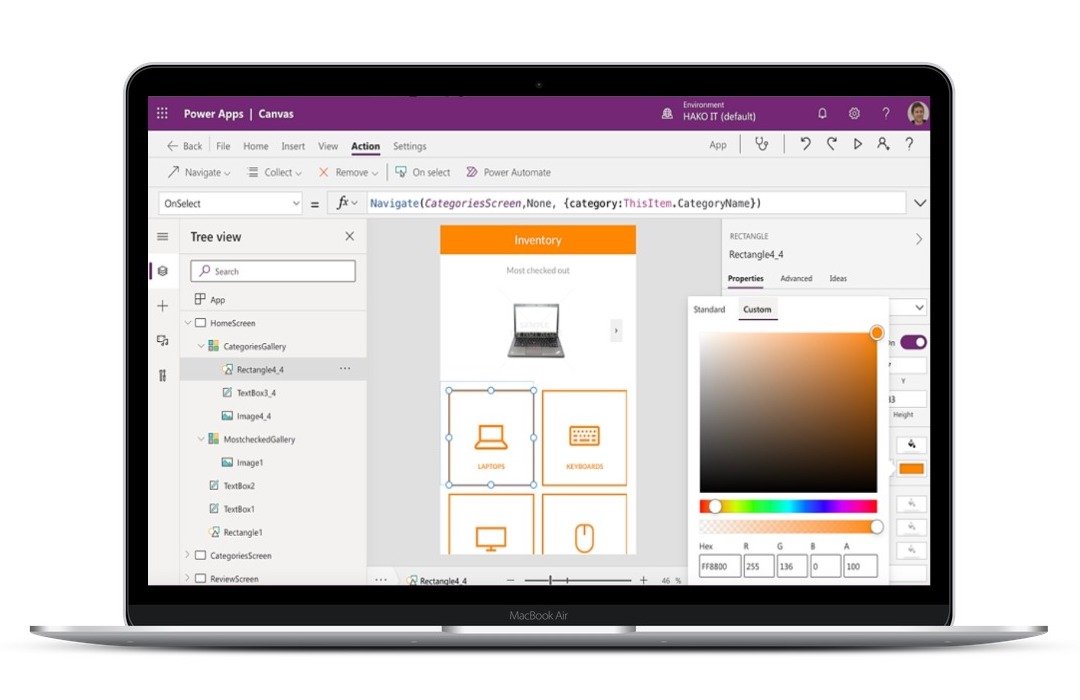Switch to the Standard color tab

click(709, 310)
